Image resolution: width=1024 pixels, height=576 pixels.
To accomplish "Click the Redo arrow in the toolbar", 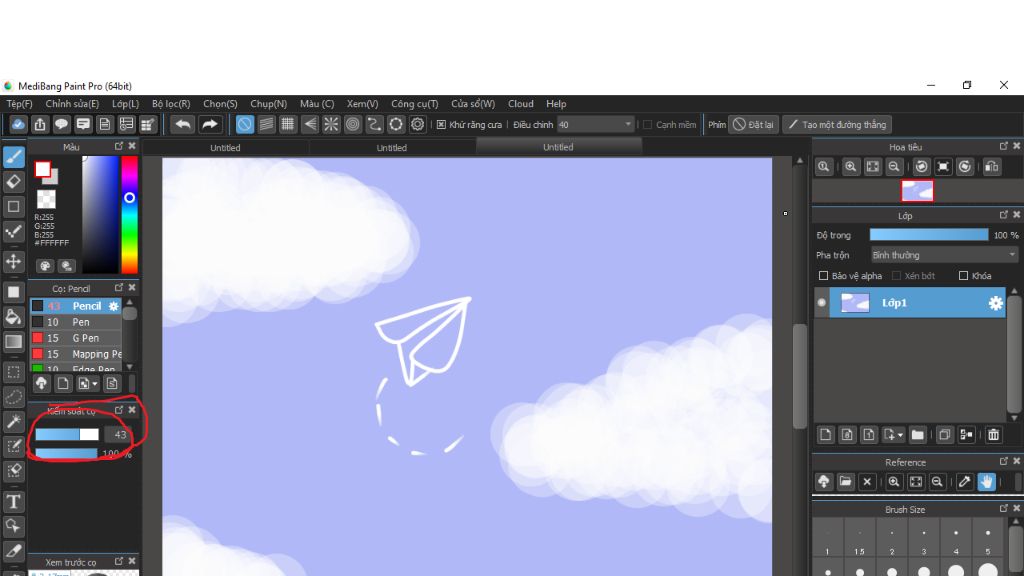I will point(210,124).
